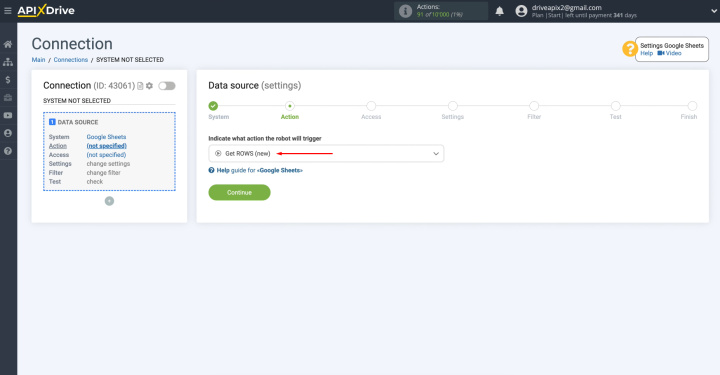This screenshot has width=720, height=375.
Task: Open the Help link for Google Sheets settings
Action: pos(647,53)
